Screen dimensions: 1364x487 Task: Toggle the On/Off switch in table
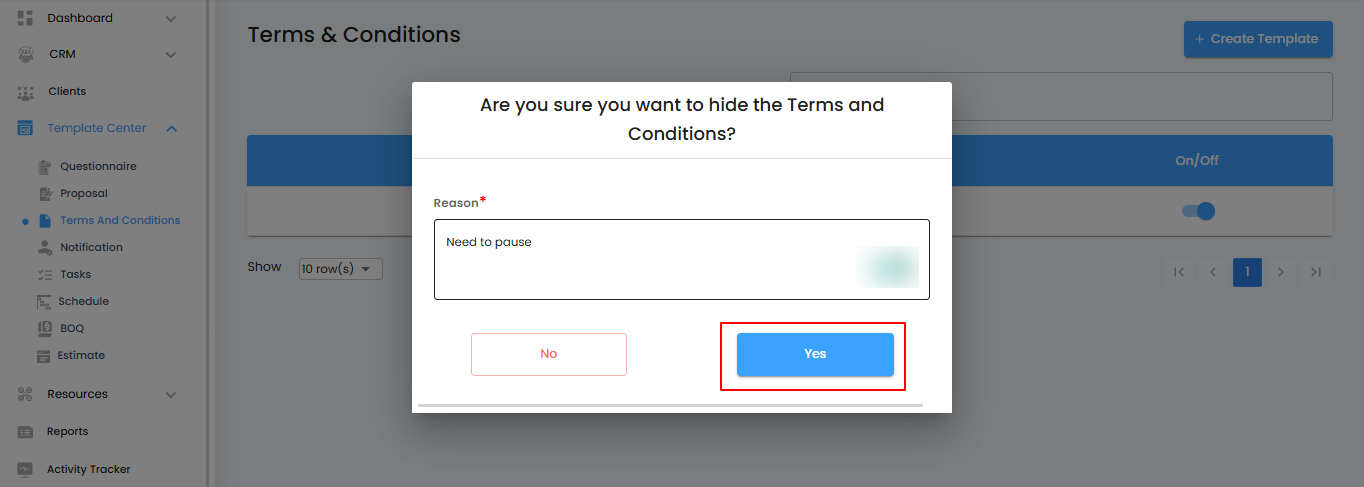pyautogui.click(x=1198, y=211)
